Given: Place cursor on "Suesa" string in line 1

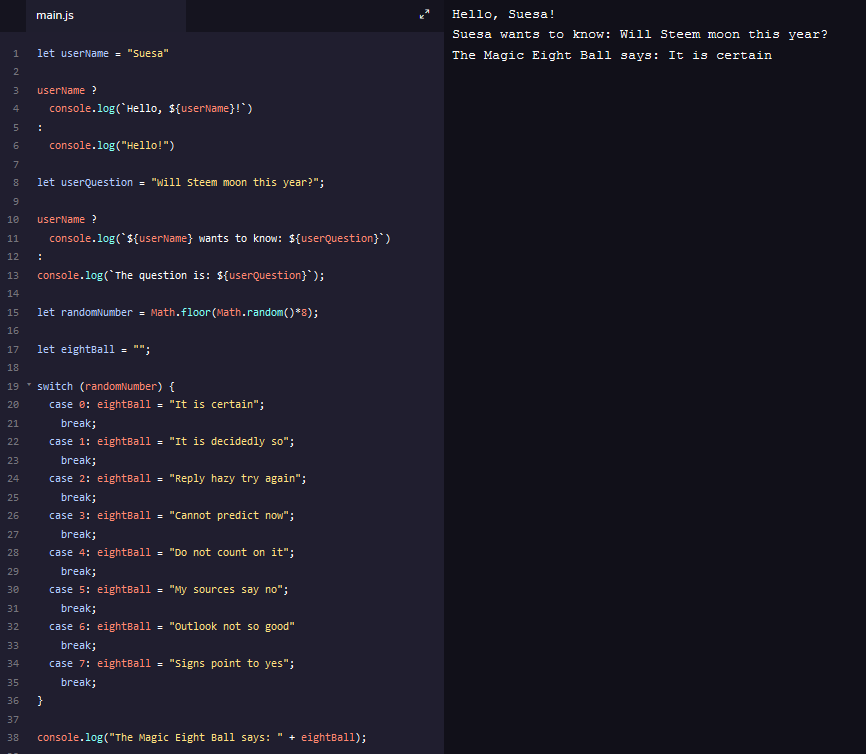Looking at the screenshot, I should (x=147, y=54).
